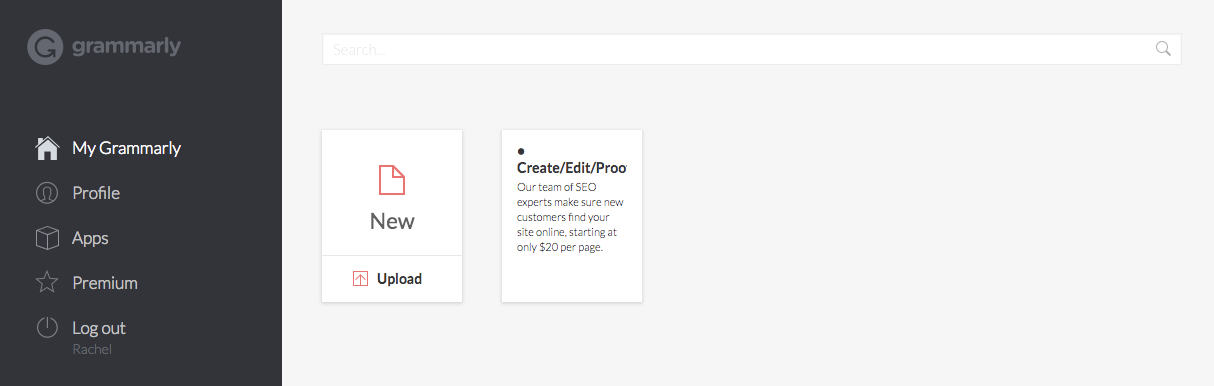
Task: Click the Log out text link
Action: [x=99, y=328]
